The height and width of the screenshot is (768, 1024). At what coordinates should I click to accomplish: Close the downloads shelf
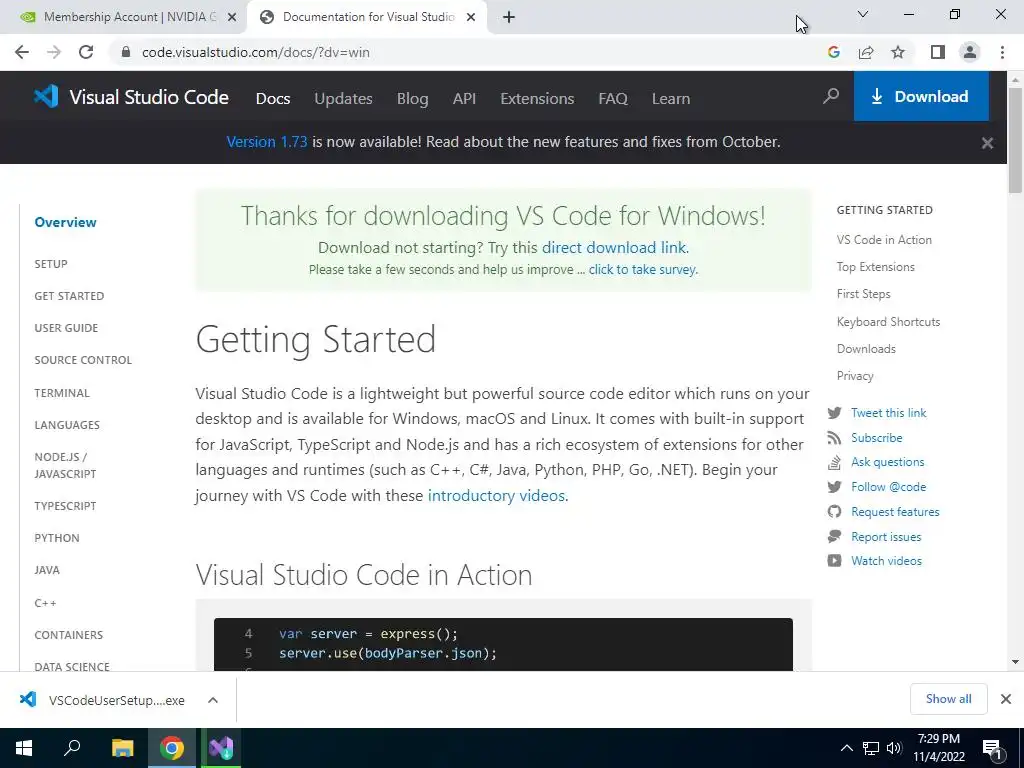(x=1006, y=699)
